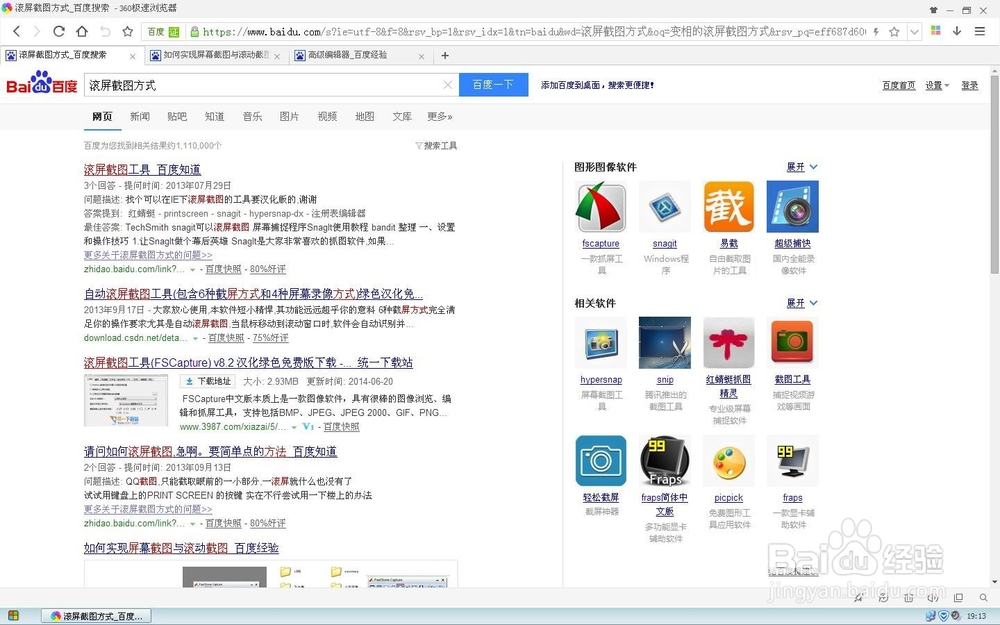
Task: Switch to browser tab 如何实现屏幕截图与滚动截图
Action: click(x=216, y=55)
